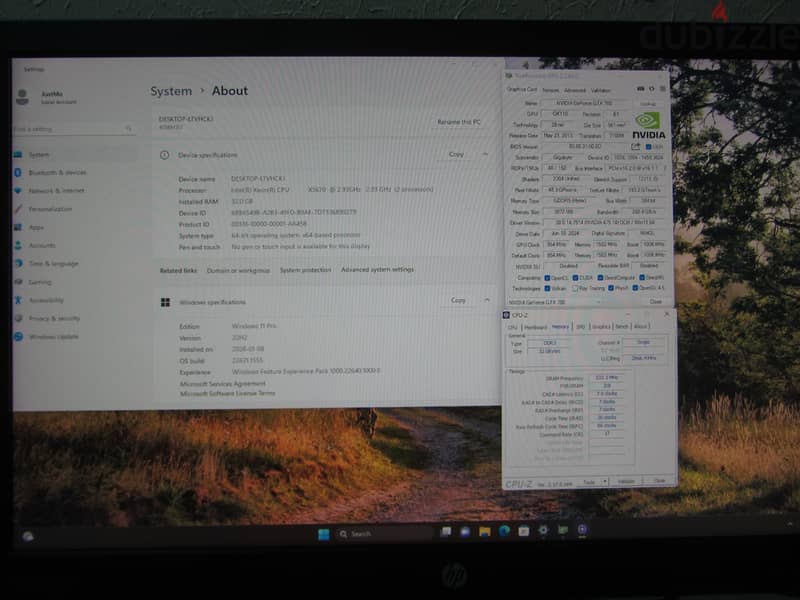This screenshot has width=800, height=600.
Task: Open Advanced system settings link
Action: point(377,269)
